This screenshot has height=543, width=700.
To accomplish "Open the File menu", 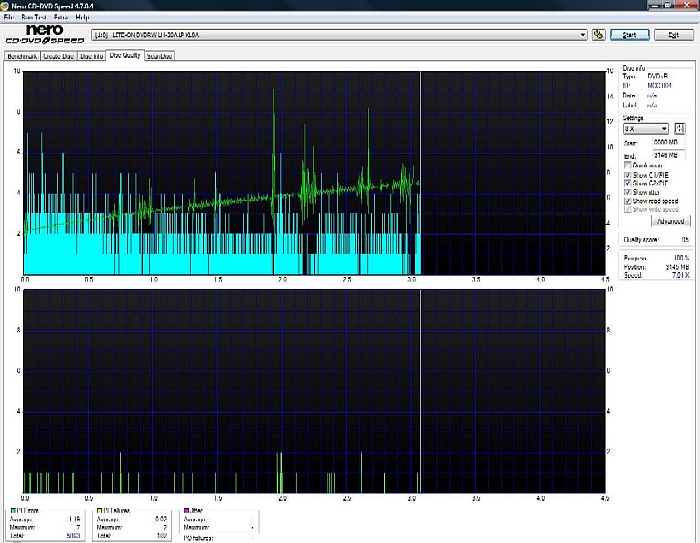I will pyautogui.click(x=8, y=17).
